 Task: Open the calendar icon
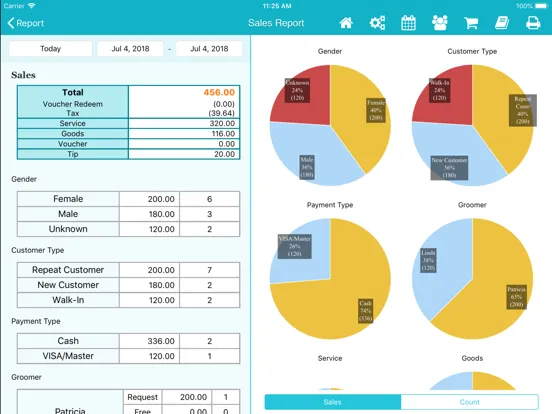[408, 23]
